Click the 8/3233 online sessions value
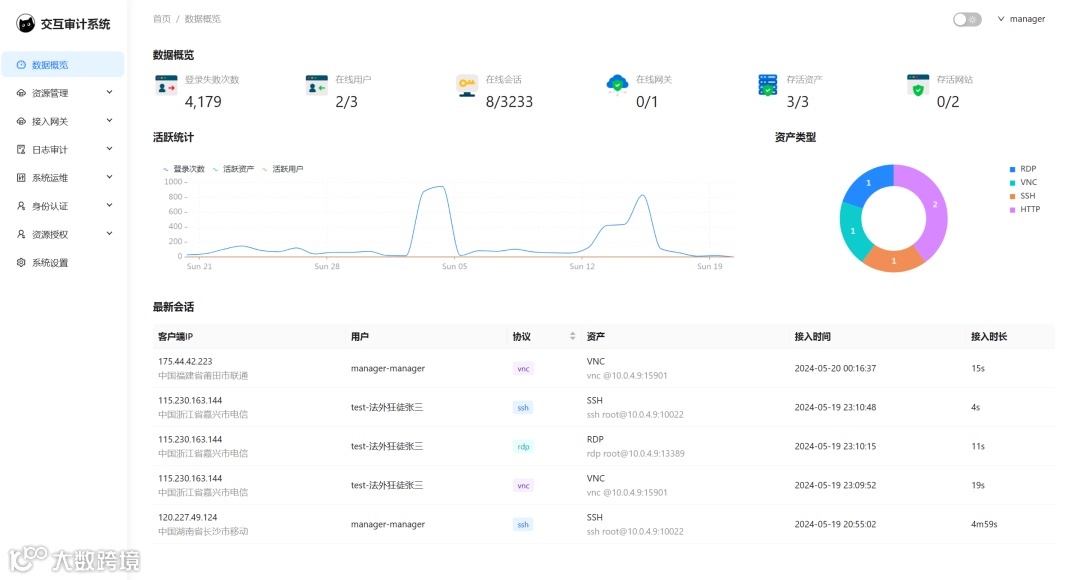The height and width of the screenshot is (580, 1080). click(509, 102)
